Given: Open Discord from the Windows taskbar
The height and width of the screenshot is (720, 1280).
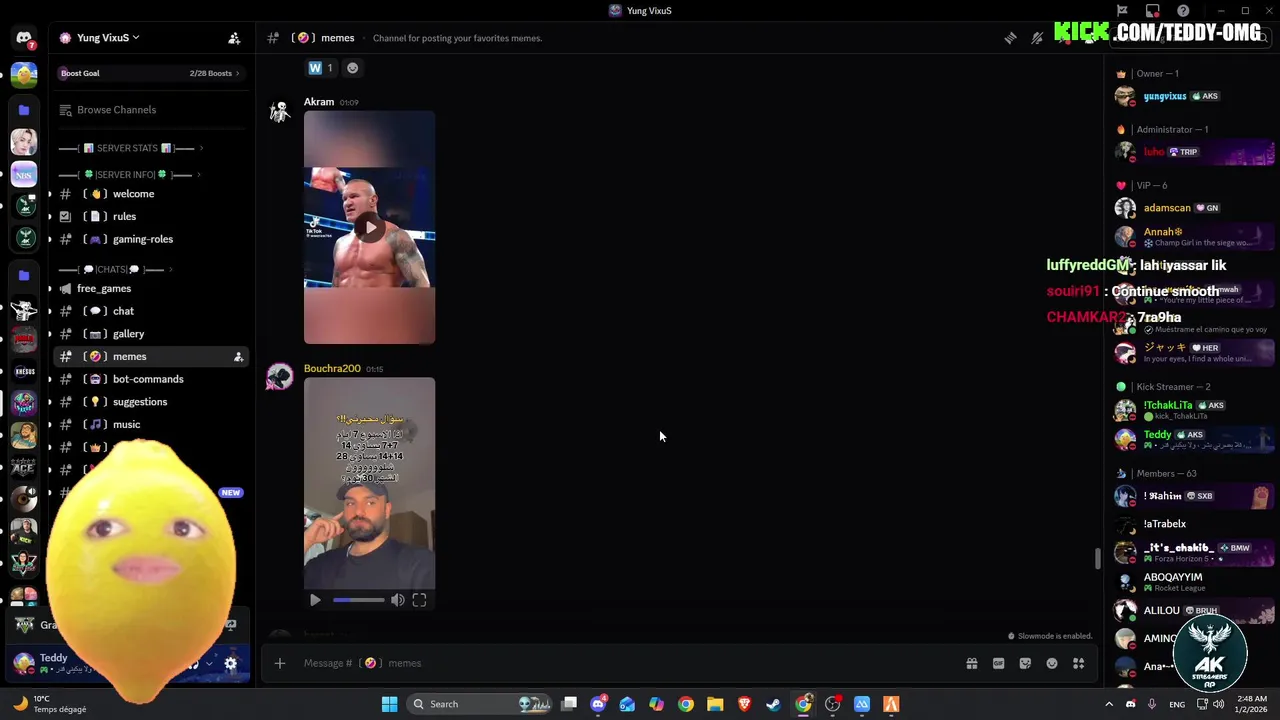Looking at the screenshot, I should pos(598,704).
